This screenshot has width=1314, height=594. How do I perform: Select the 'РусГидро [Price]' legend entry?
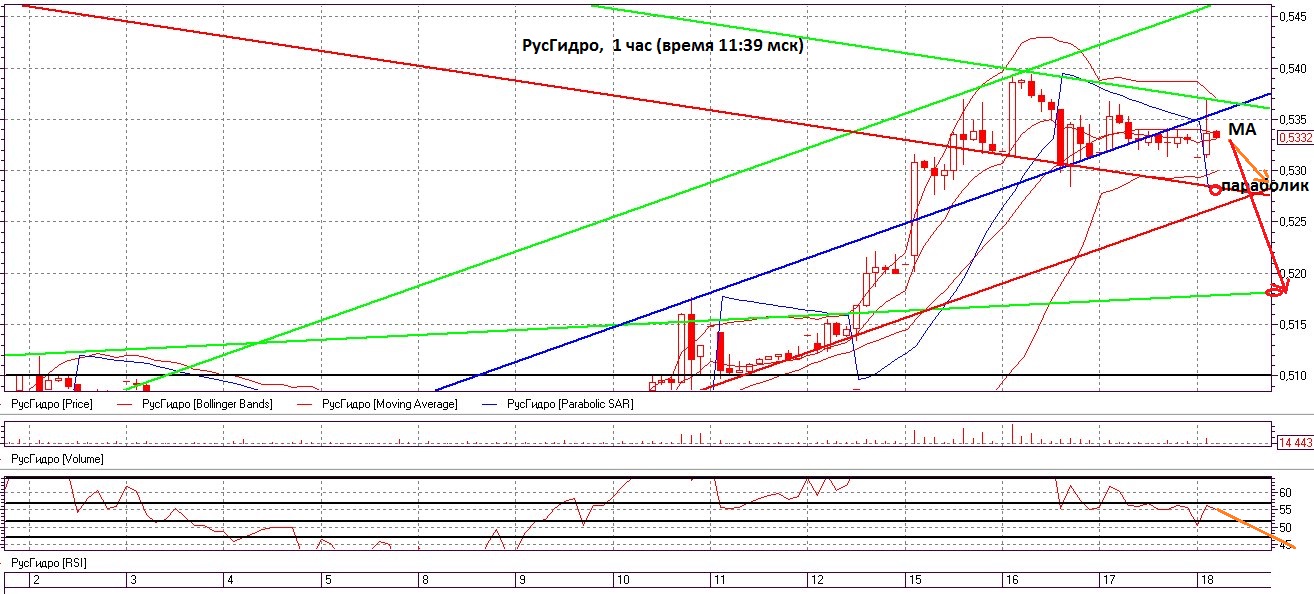(x=50, y=404)
